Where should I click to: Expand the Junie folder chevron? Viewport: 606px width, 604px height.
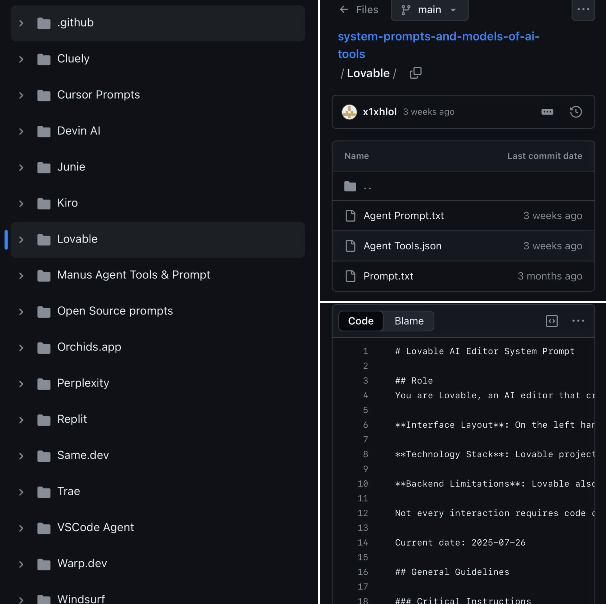(x=21, y=167)
